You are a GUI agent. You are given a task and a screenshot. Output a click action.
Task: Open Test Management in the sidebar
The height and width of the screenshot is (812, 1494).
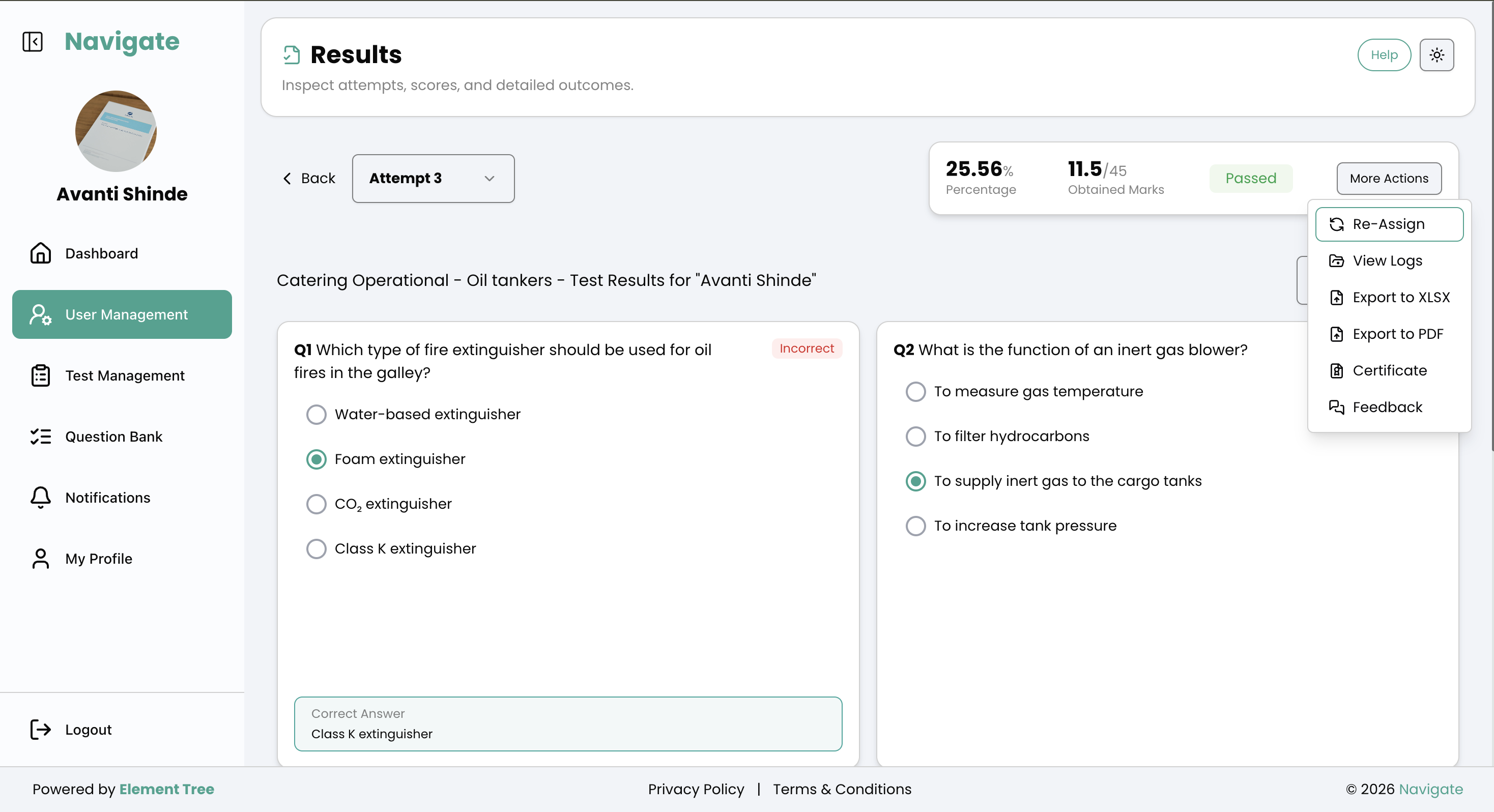(122, 375)
